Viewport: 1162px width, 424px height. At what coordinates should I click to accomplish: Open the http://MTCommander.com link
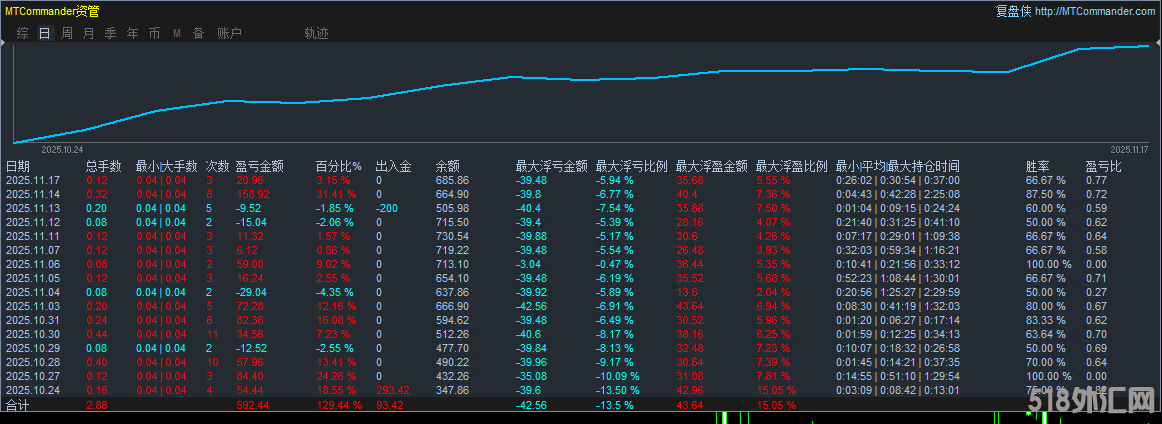coord(1094,11)
